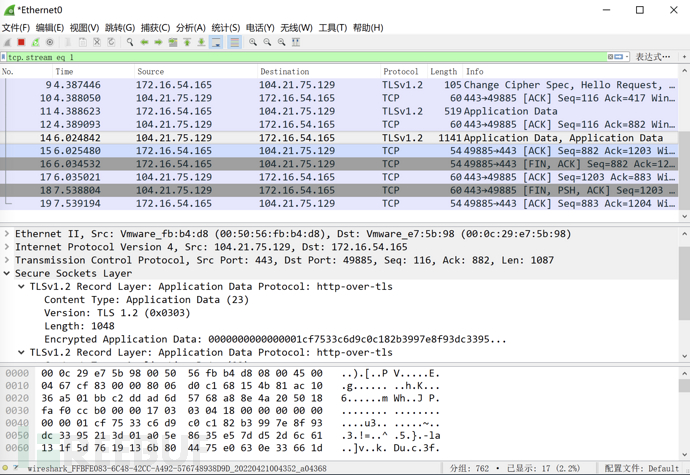Zoom in on packet text
The width and height of the screenshot is (690, 475).
pos(253,42)
